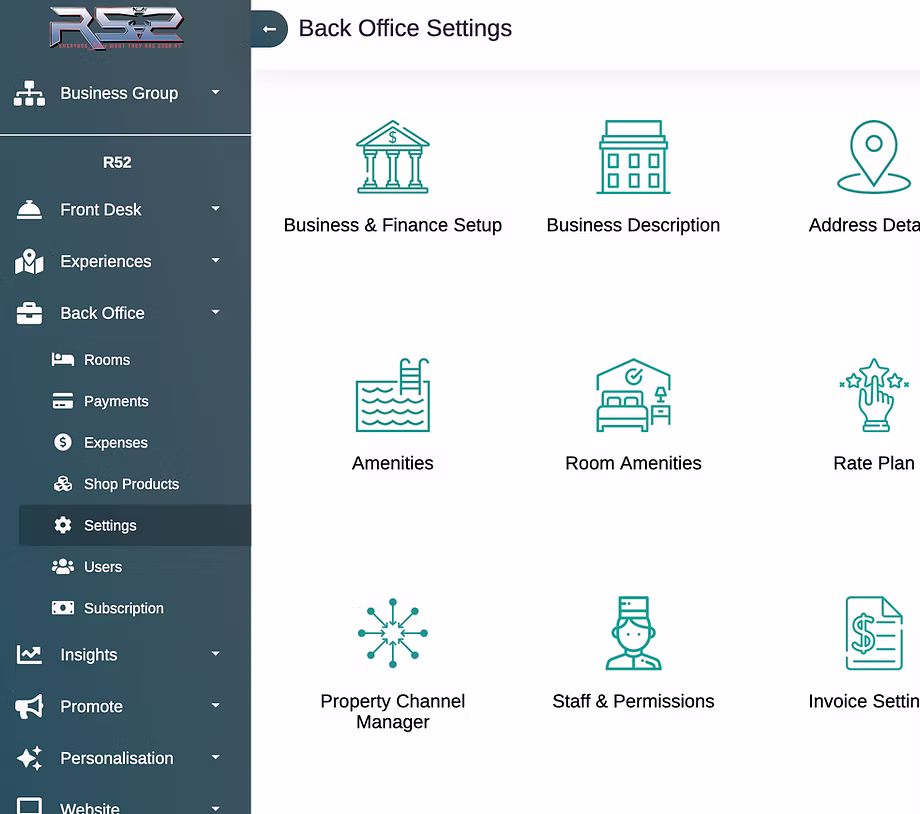Open Payments in Back Office menu
The image size is (920, 814).
115,401
